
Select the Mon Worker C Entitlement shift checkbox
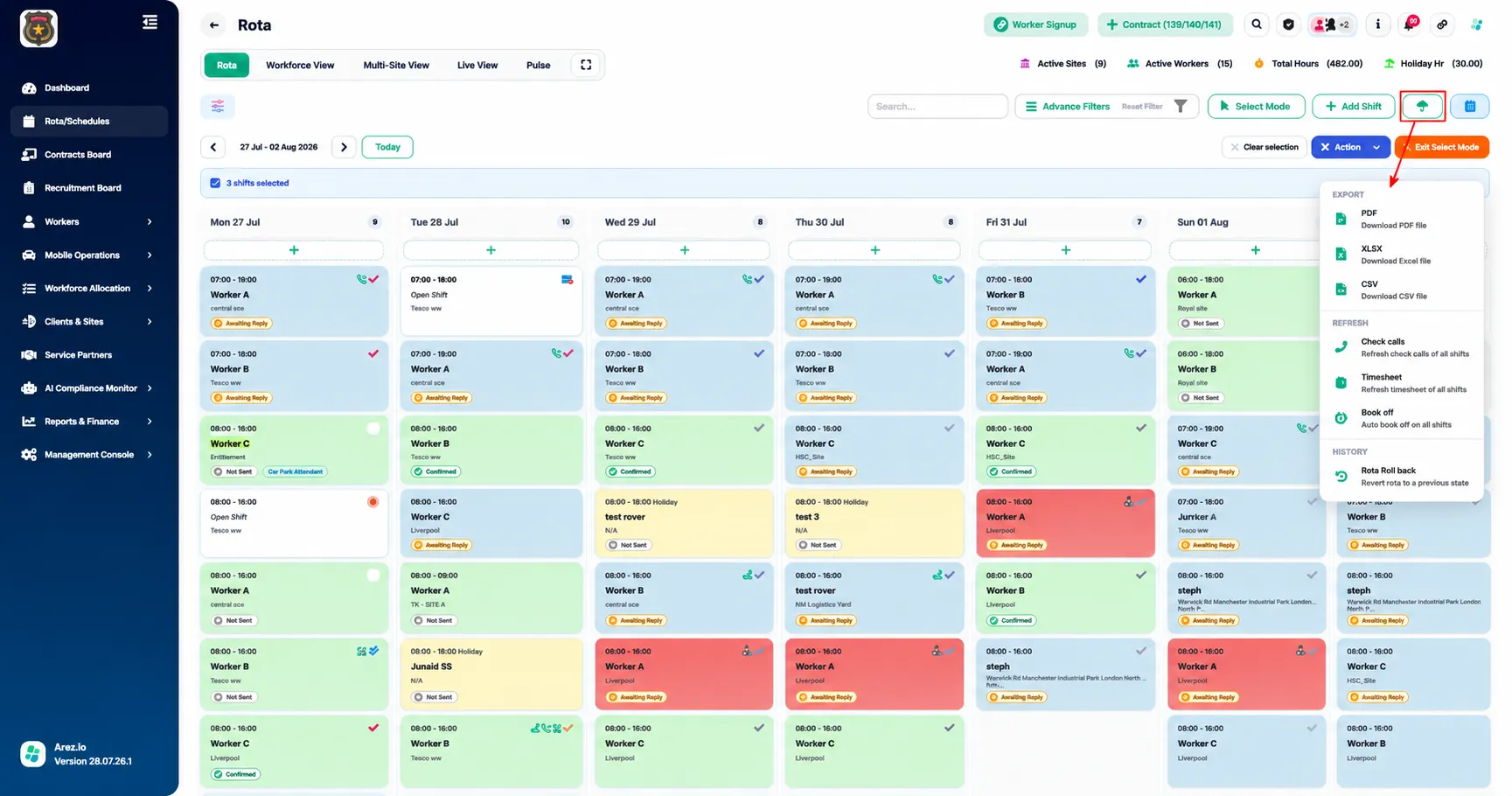point(373,429)
